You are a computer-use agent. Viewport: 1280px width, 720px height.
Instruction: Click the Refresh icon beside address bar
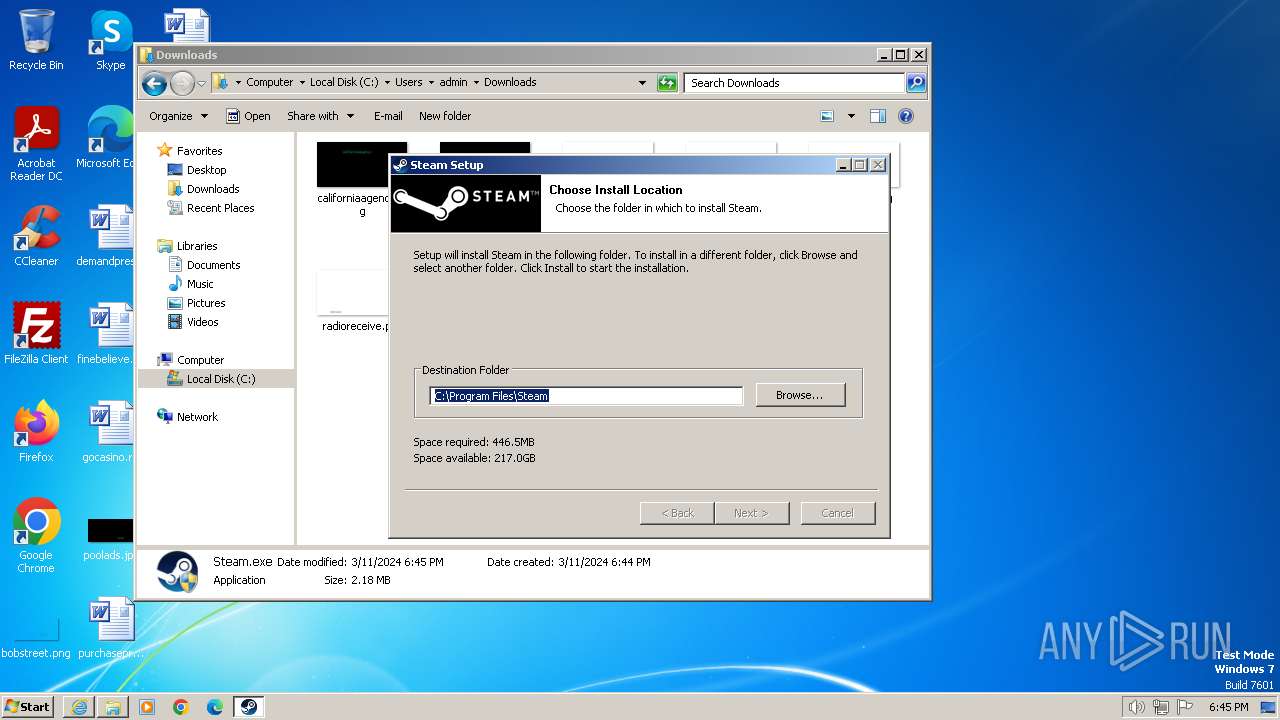click(667, 83)
